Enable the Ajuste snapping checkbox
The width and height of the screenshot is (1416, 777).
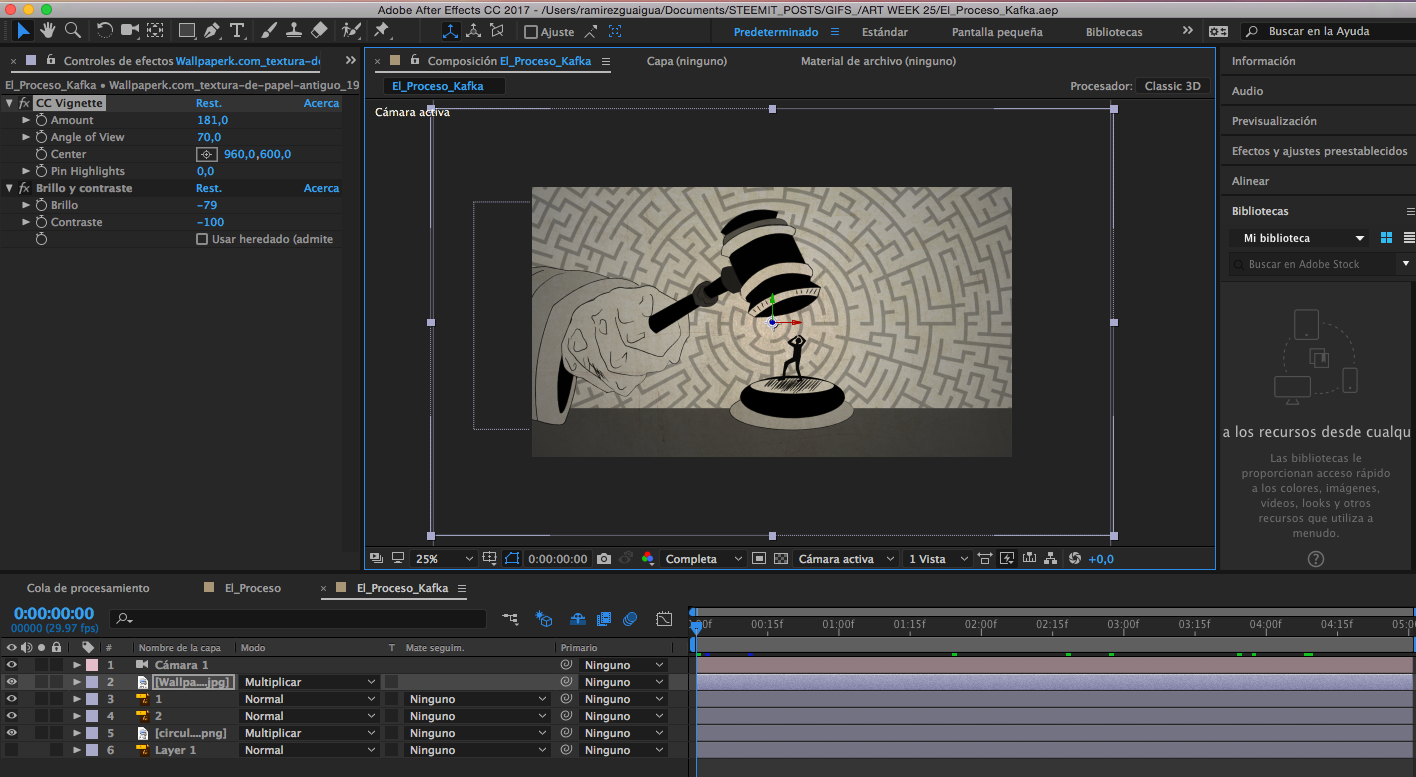[x=531, y=32]
